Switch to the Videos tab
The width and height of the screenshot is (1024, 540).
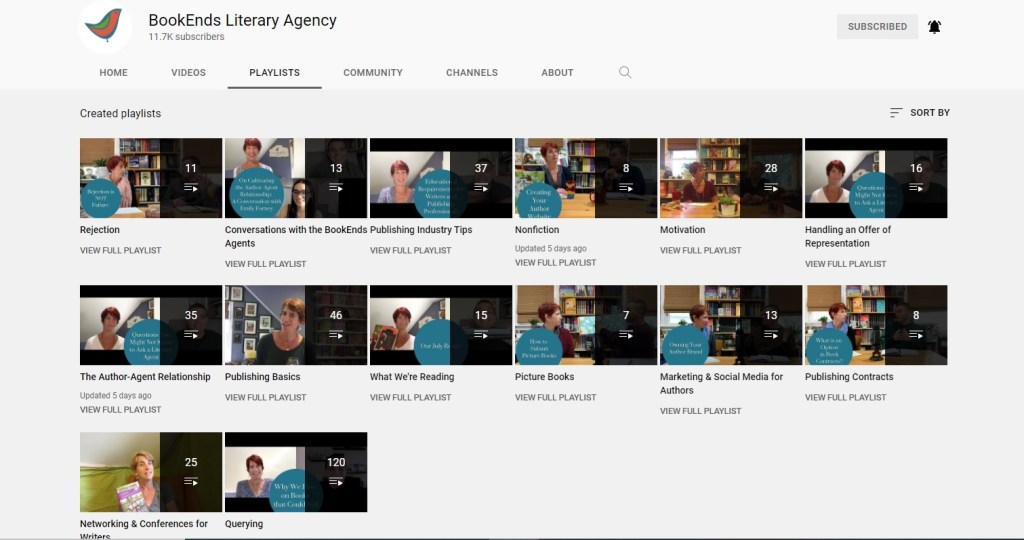pos(188,72)
